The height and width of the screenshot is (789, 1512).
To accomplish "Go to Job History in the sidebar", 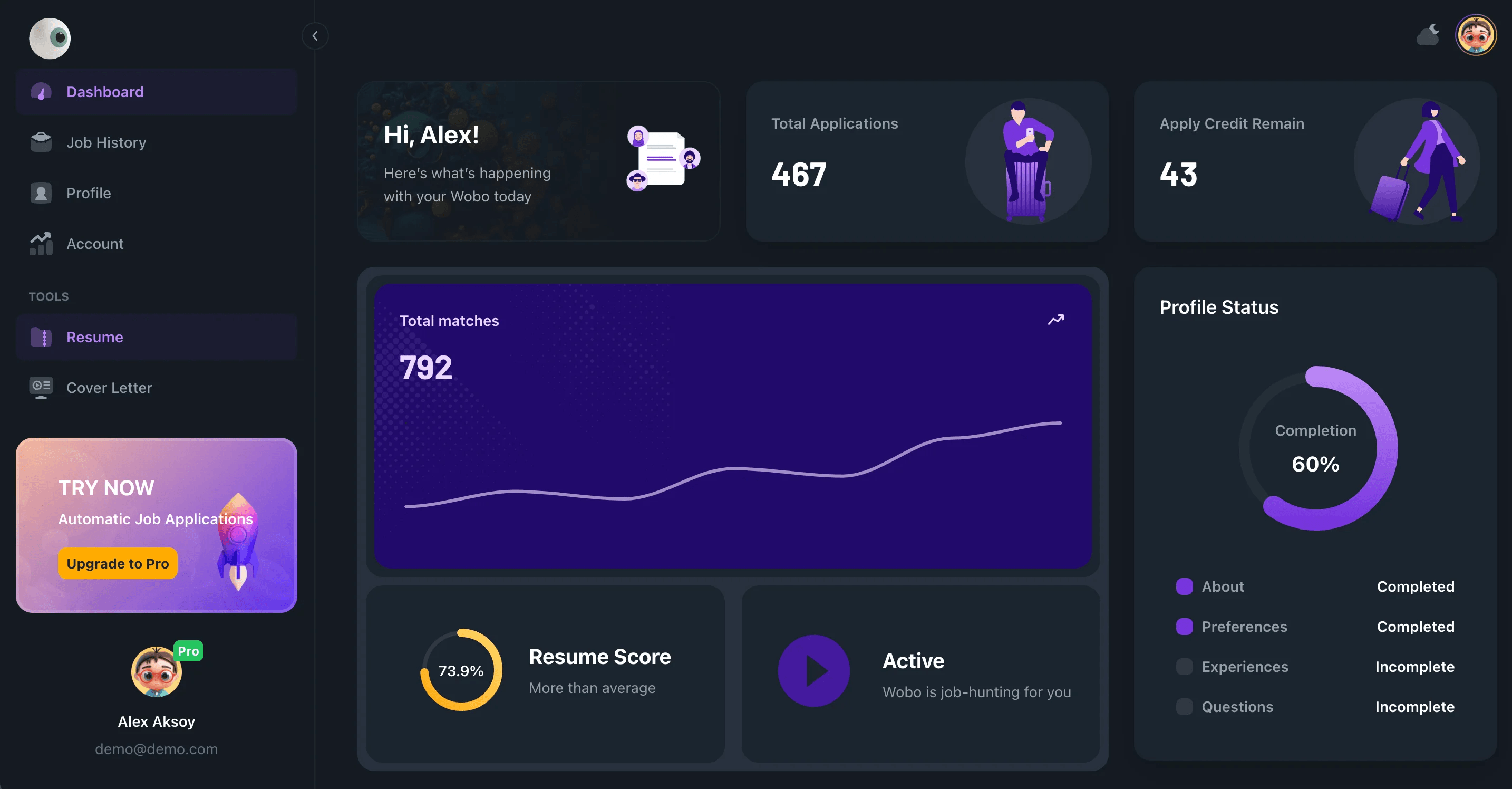I will pyautogui.click(x=157, y=142).
